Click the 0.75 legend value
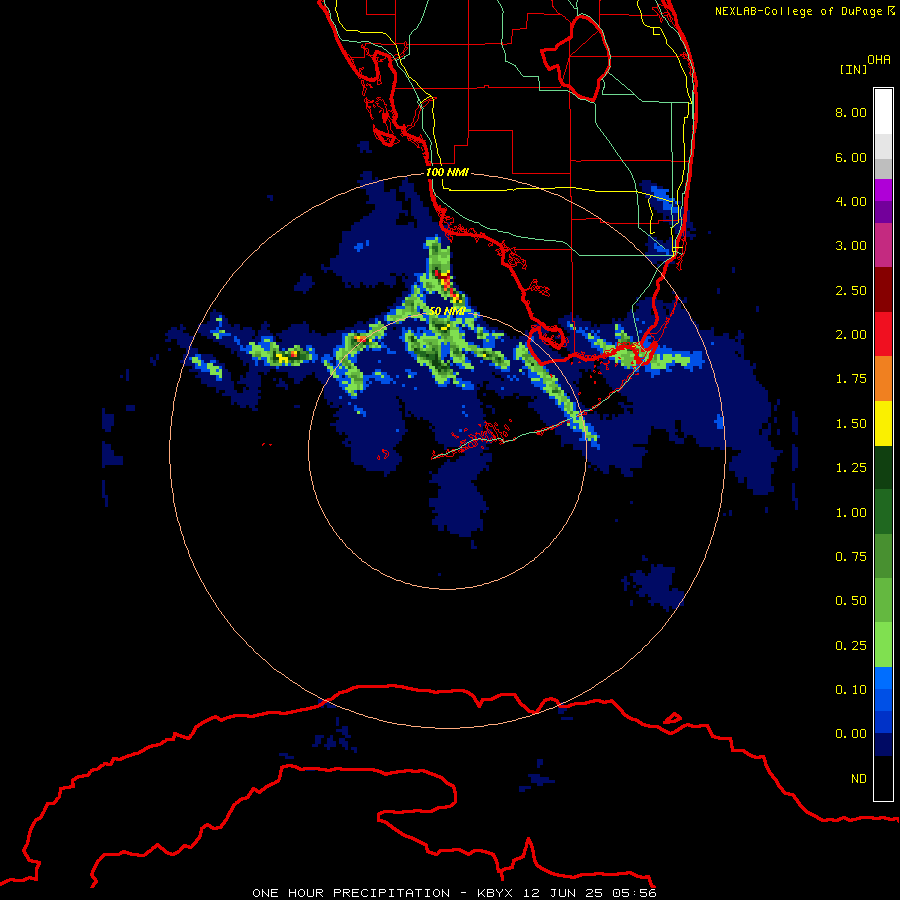The image size is (900, 900). click(851, 557)
